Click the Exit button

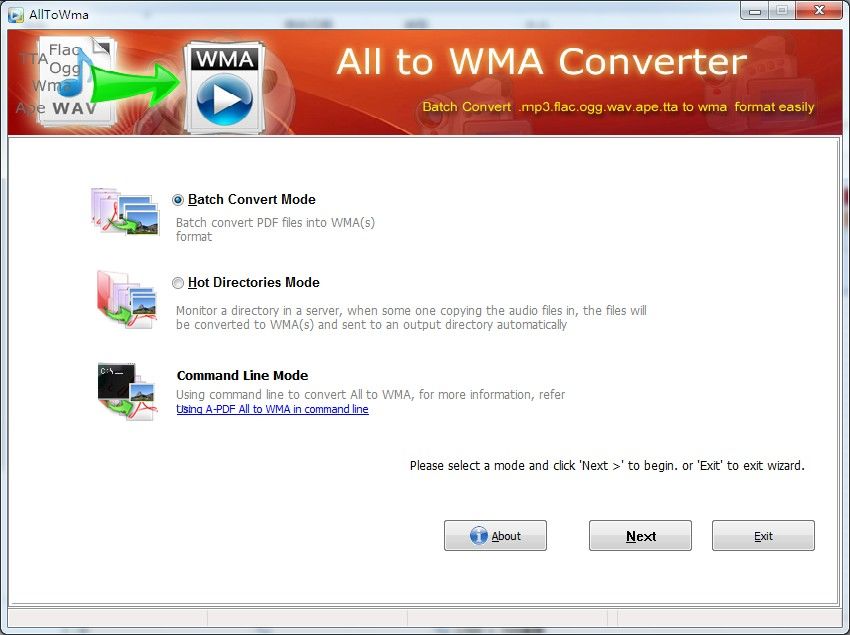(763, 536)
